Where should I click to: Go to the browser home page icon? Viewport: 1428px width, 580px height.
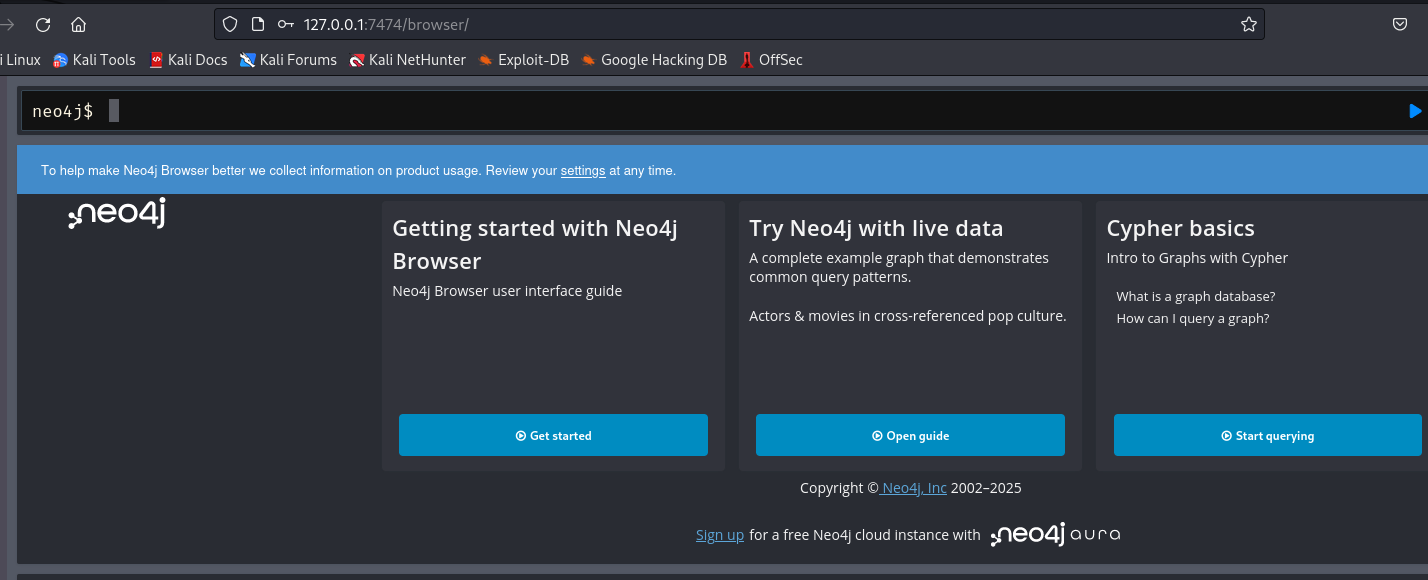(x=79, y=25)
